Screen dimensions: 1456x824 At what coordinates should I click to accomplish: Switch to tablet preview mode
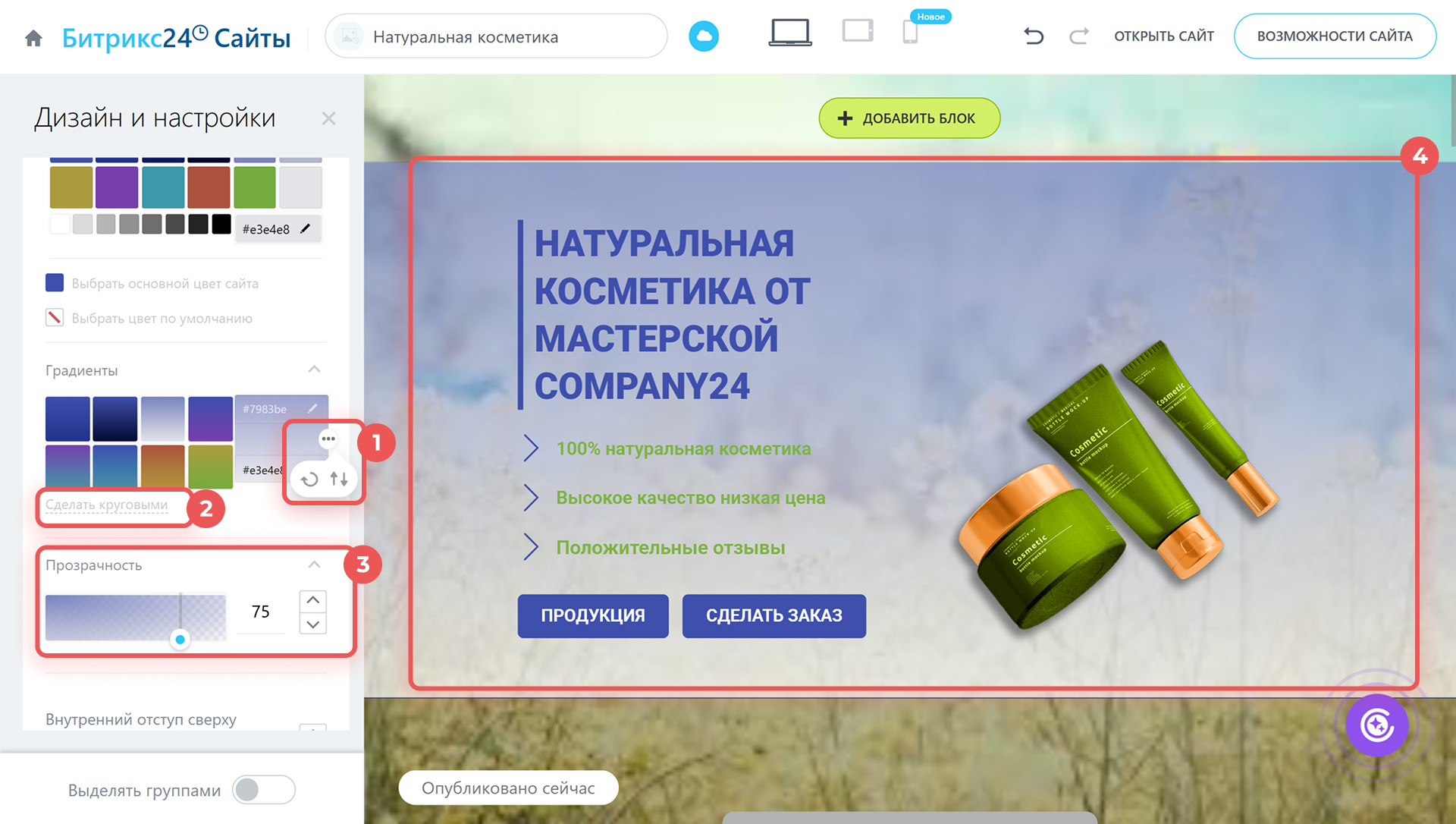[x=858, y=32]
